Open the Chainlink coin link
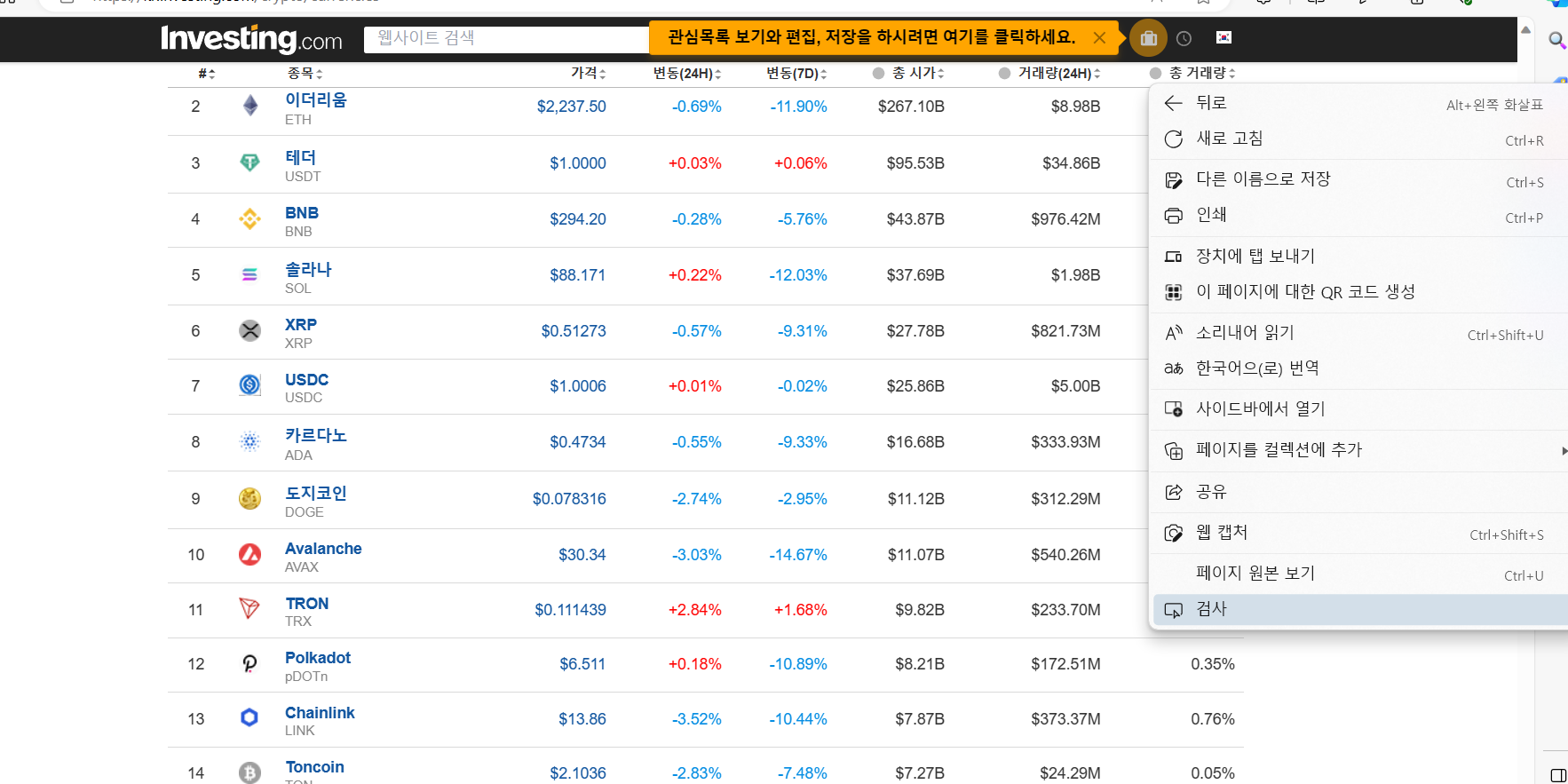 point(320,713)
